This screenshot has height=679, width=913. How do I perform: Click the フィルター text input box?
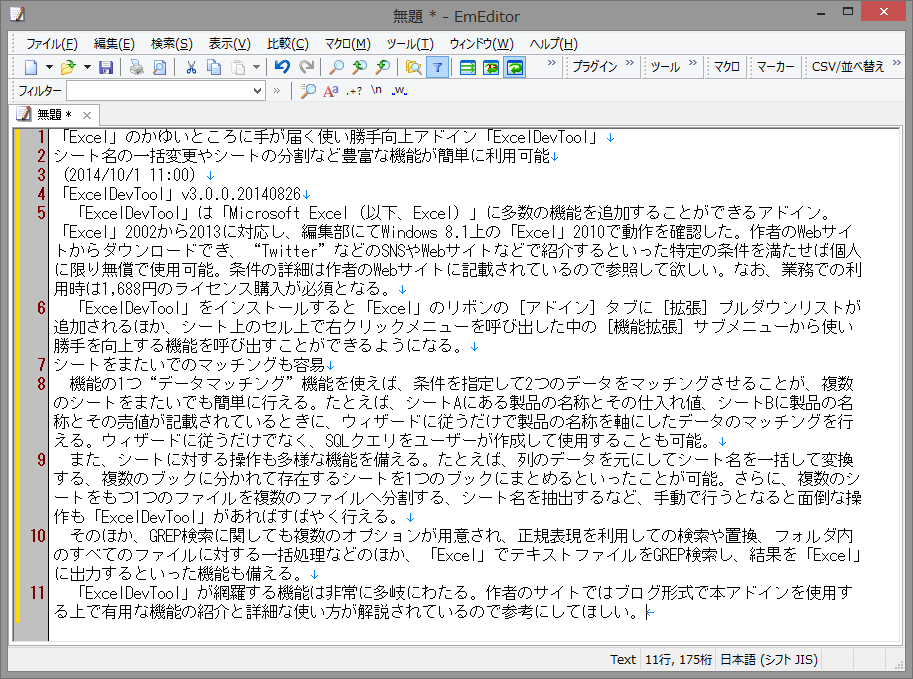click(x=160, y=91)
